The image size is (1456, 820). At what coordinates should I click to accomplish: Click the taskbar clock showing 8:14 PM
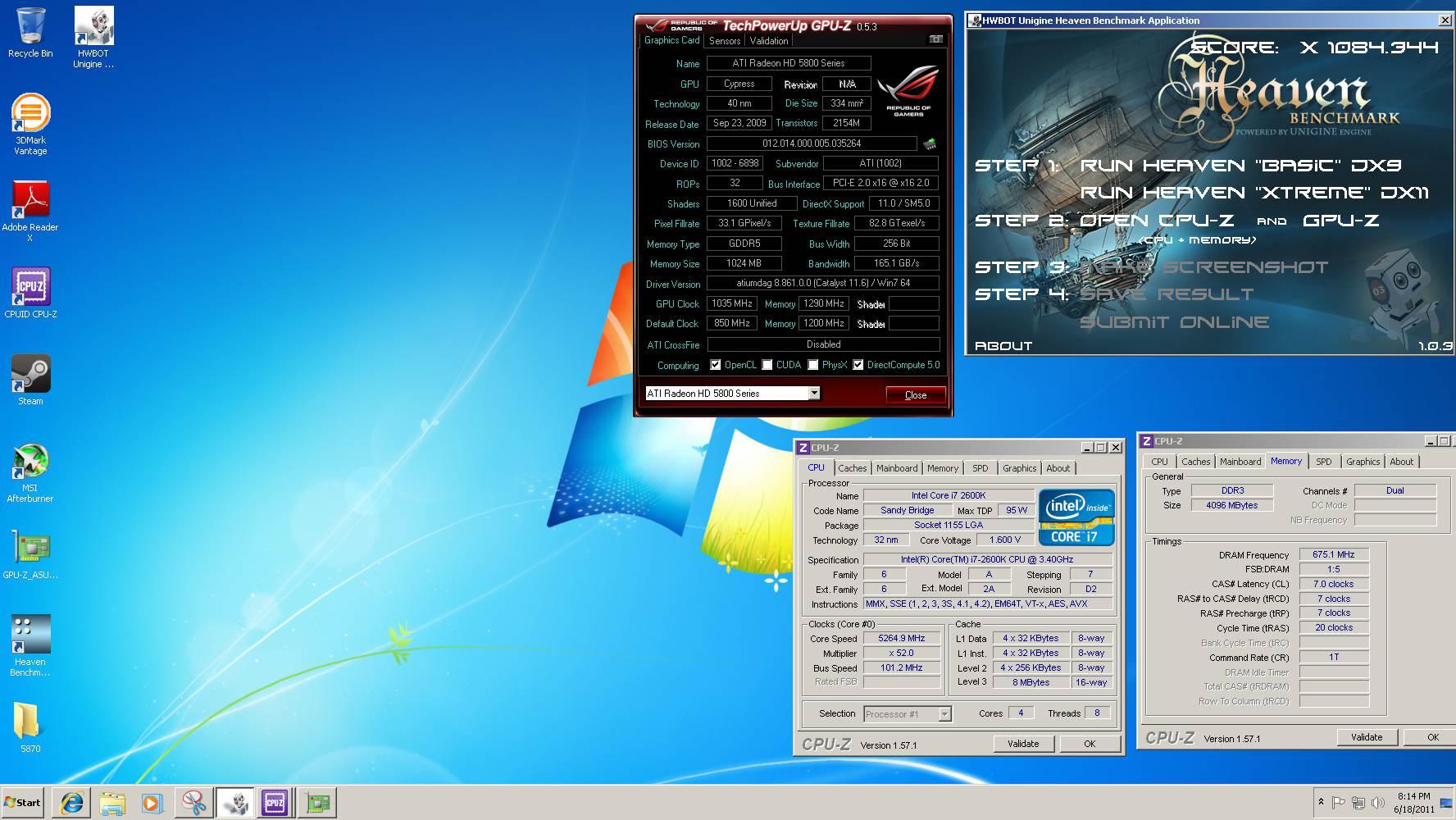(1414, 802)
